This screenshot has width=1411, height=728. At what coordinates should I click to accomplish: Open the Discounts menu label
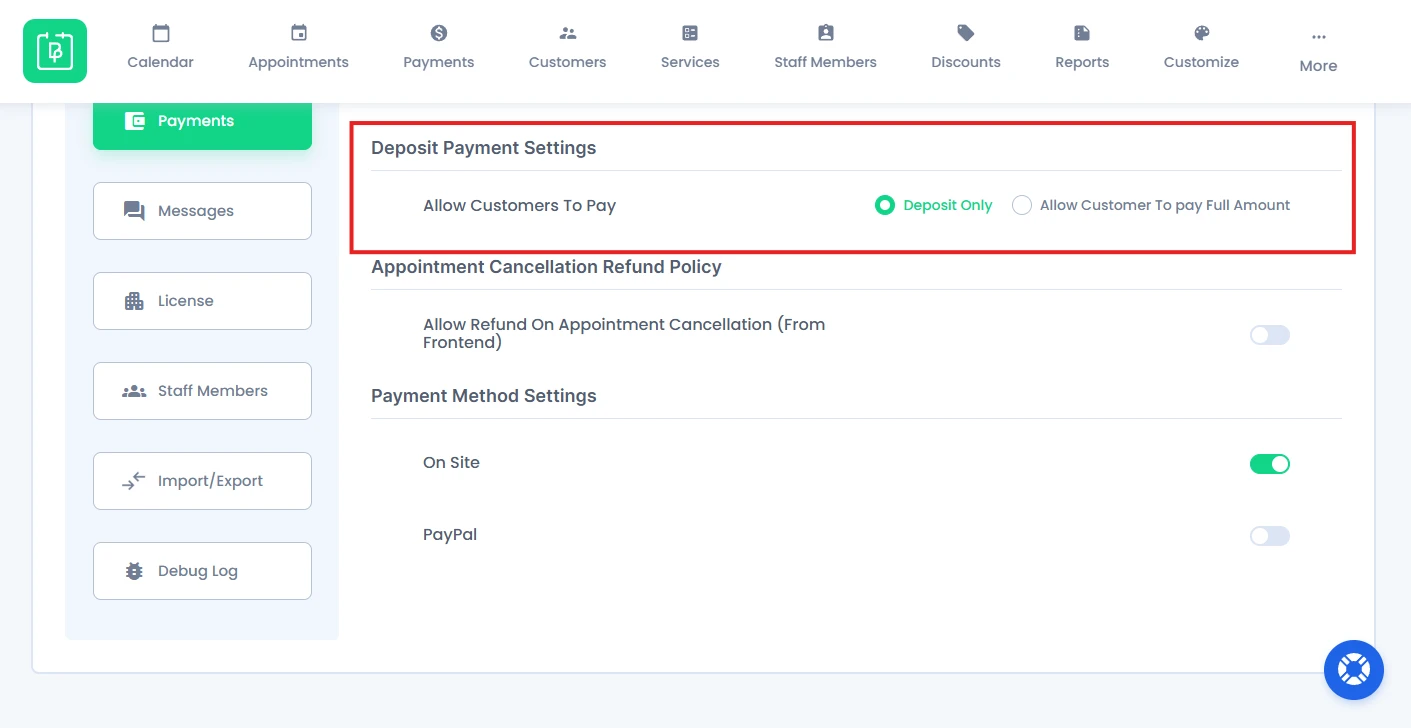966,62
